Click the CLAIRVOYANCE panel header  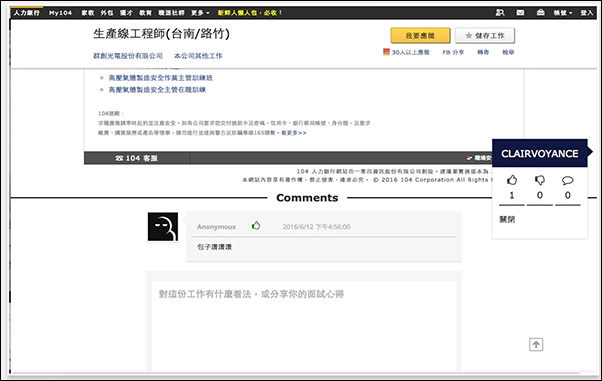point(540,153)
